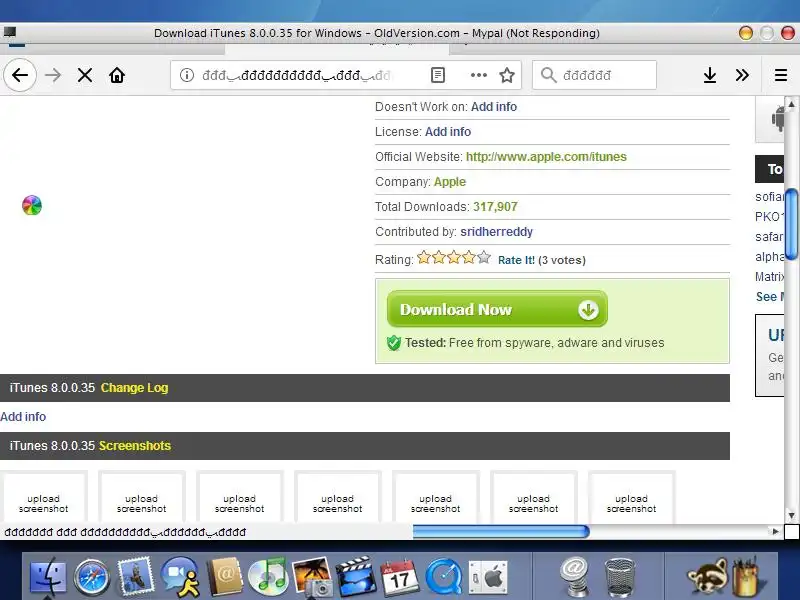Image resolution: width=800 pixels, height=600 pixels.
Task: Click horizontal scrollbar right arrow
Action: [x=776, y=532]
